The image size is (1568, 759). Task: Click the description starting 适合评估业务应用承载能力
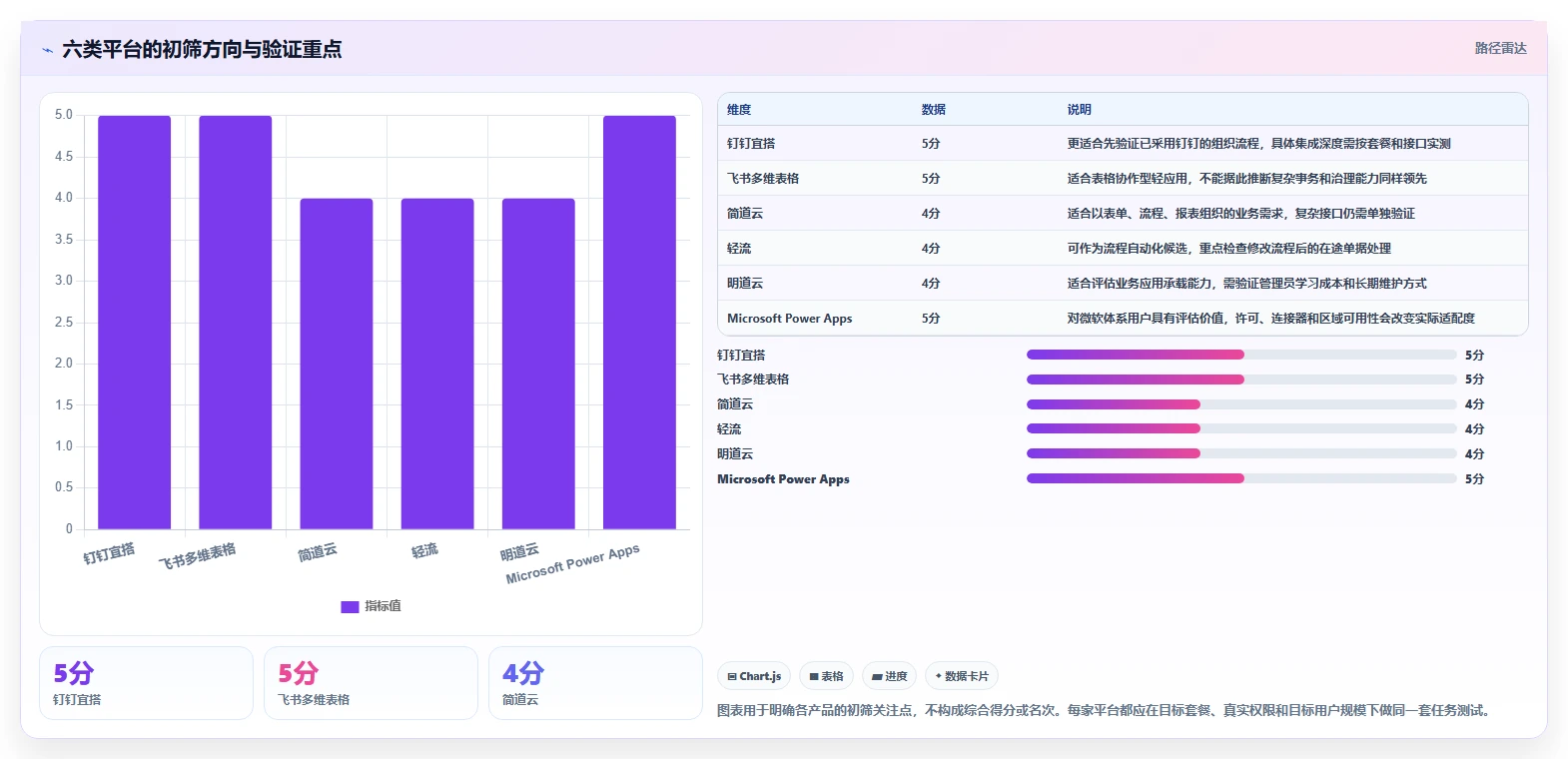tap(1246, 284)
